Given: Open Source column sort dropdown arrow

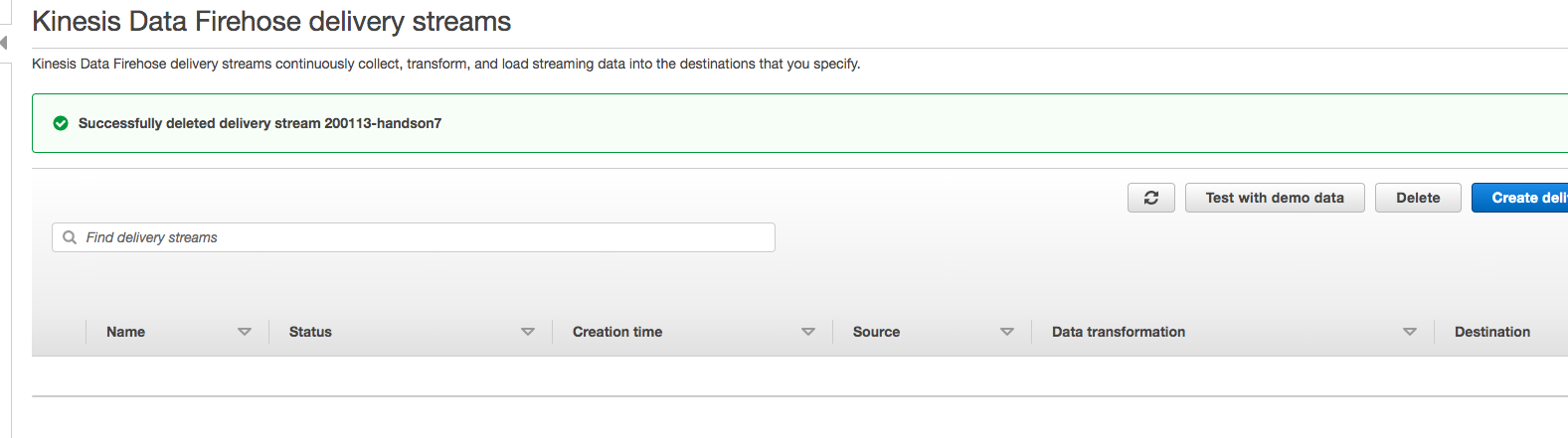Looking at the screenshot, I should [x=1007, y=332].
